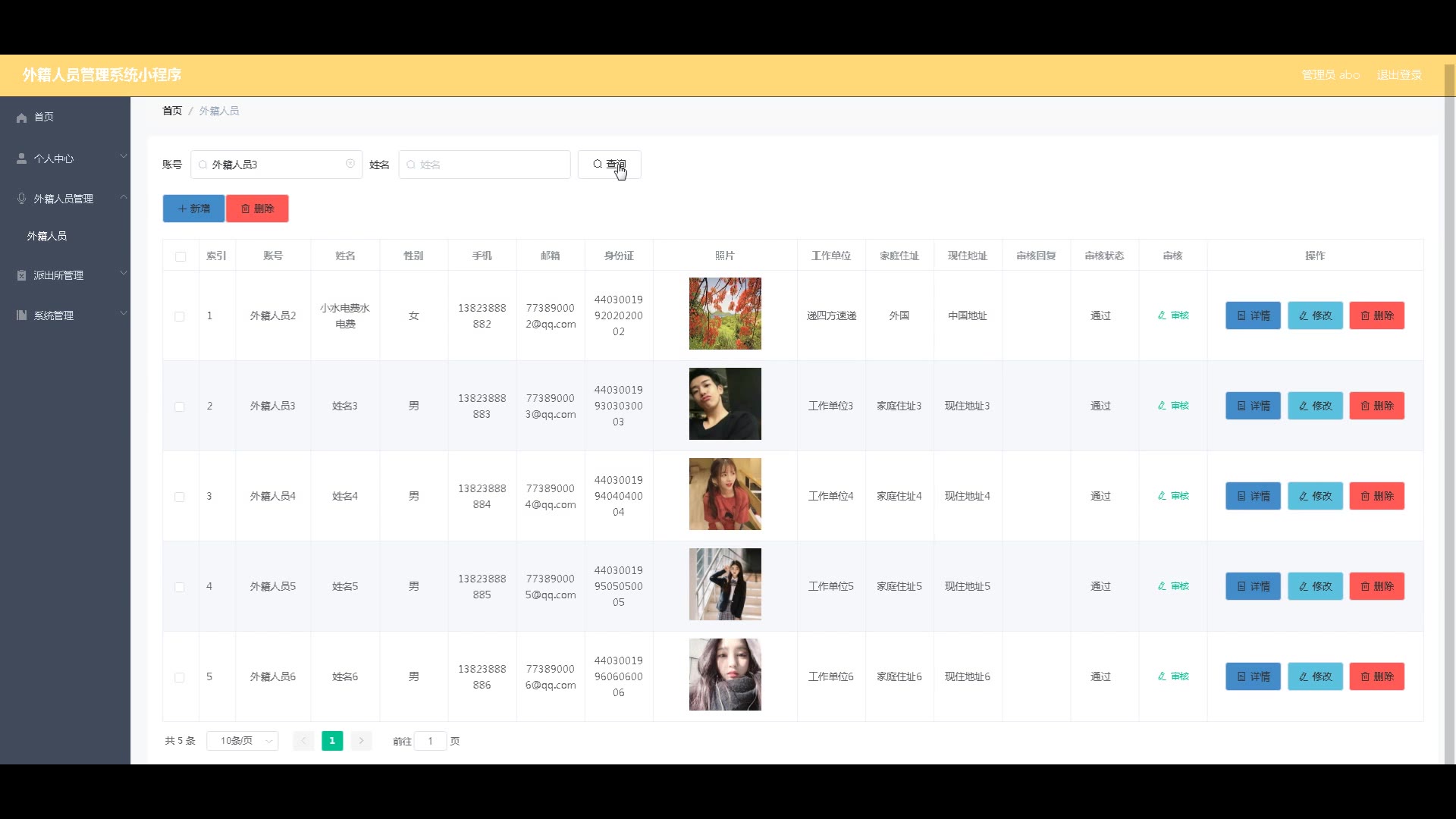Screen dimensions: 1456x819
Task: Open the photo thumbnail for 外籍人员3
Action: tap(725, 403)
